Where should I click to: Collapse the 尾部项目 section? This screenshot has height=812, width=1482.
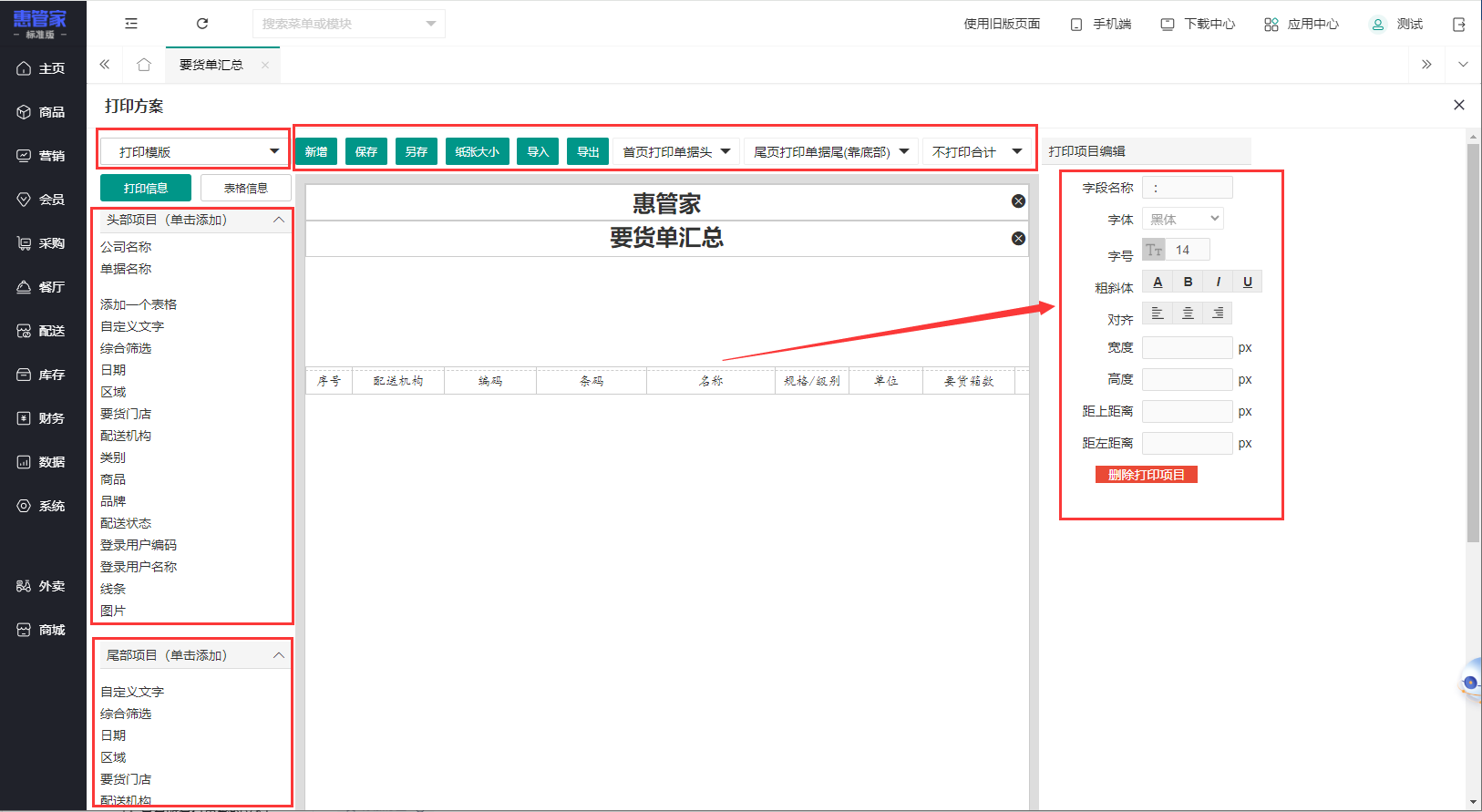(x=279, y=655)
